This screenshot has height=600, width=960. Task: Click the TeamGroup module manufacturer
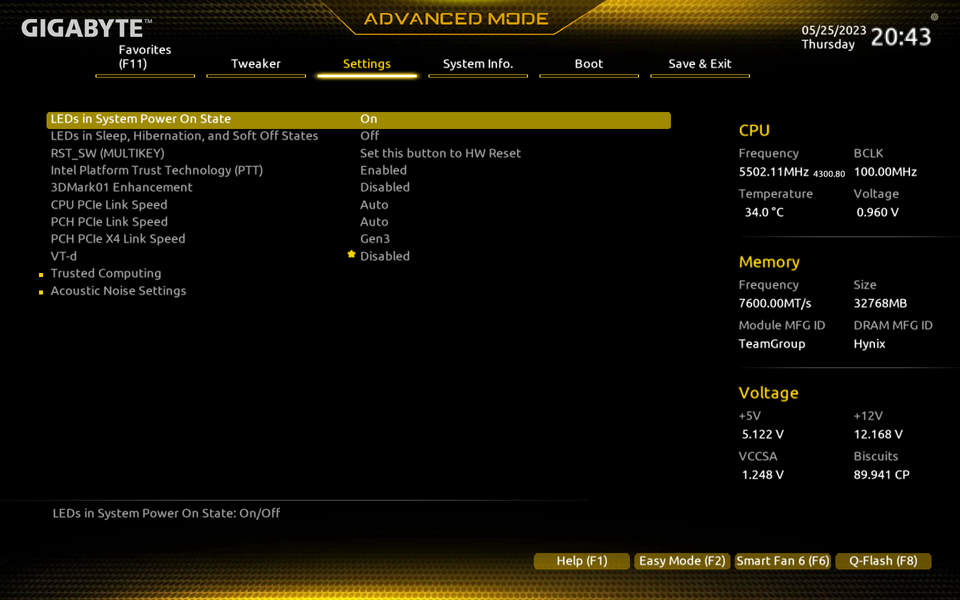click(771, 344)
